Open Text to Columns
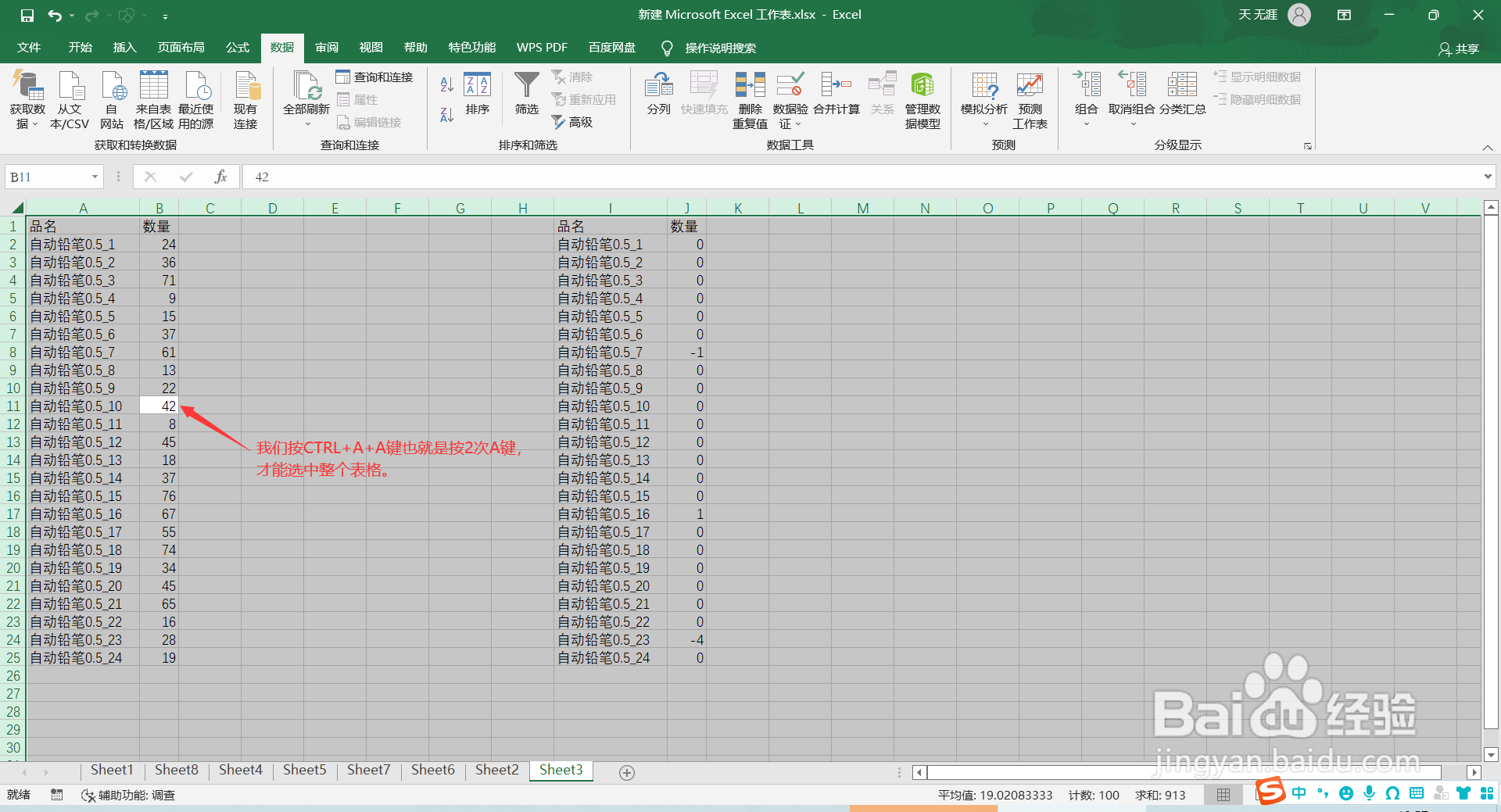1501x812 pixels. (659, 94)
